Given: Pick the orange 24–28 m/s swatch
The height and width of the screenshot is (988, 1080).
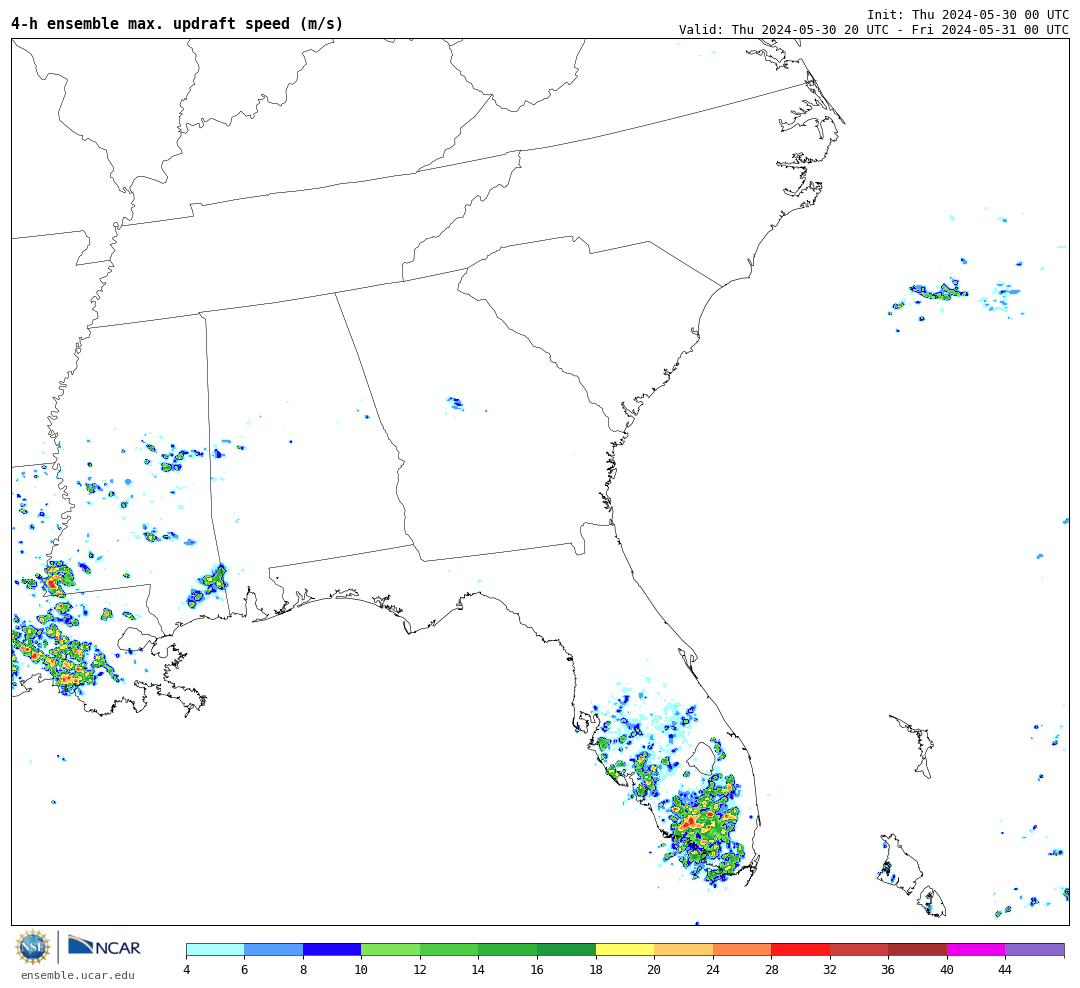Looking at the screenshot, I should pos(742,949).
